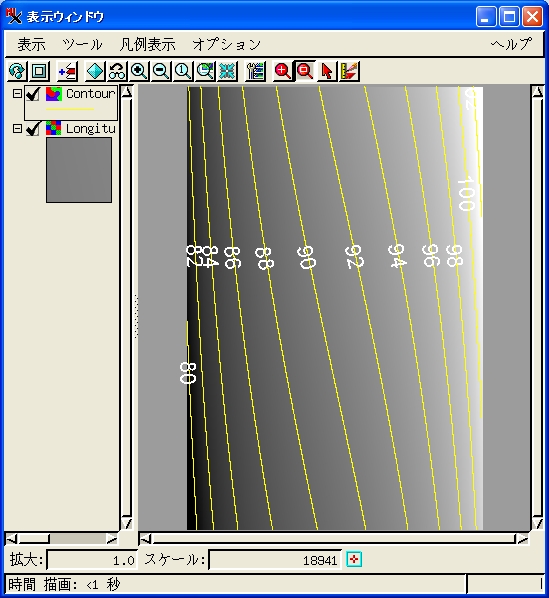This screenshot has height=598, width=549.
Task: Click the zoom out magnifier icon
Action: [x=161, y=71]
